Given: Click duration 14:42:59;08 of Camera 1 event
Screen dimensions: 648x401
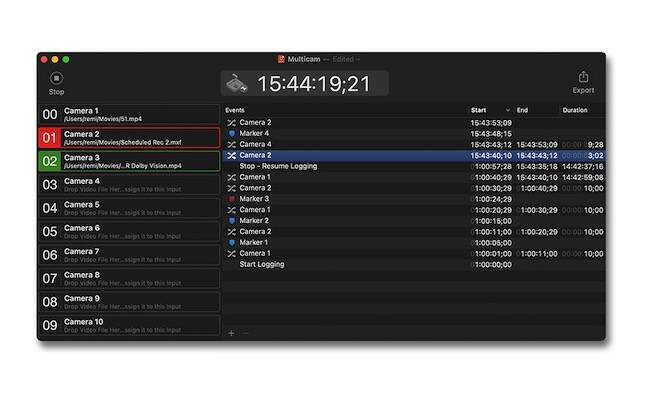Looking at the screenshot, I should (x=583, y=177).
